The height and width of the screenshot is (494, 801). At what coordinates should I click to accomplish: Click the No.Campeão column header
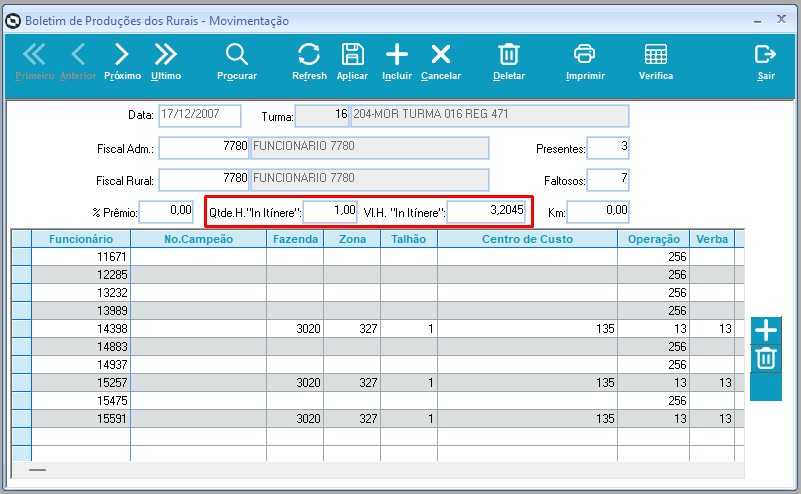click(x=198, y=239)
